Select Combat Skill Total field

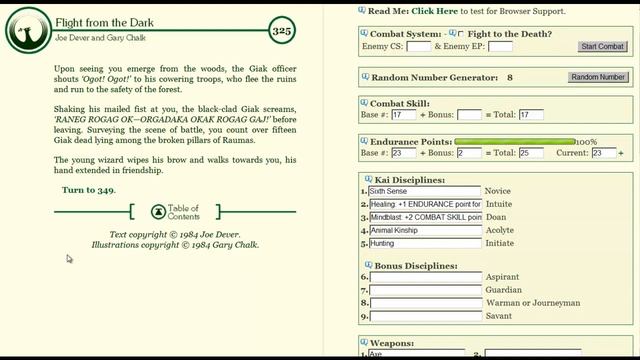(x=531, y=115)
